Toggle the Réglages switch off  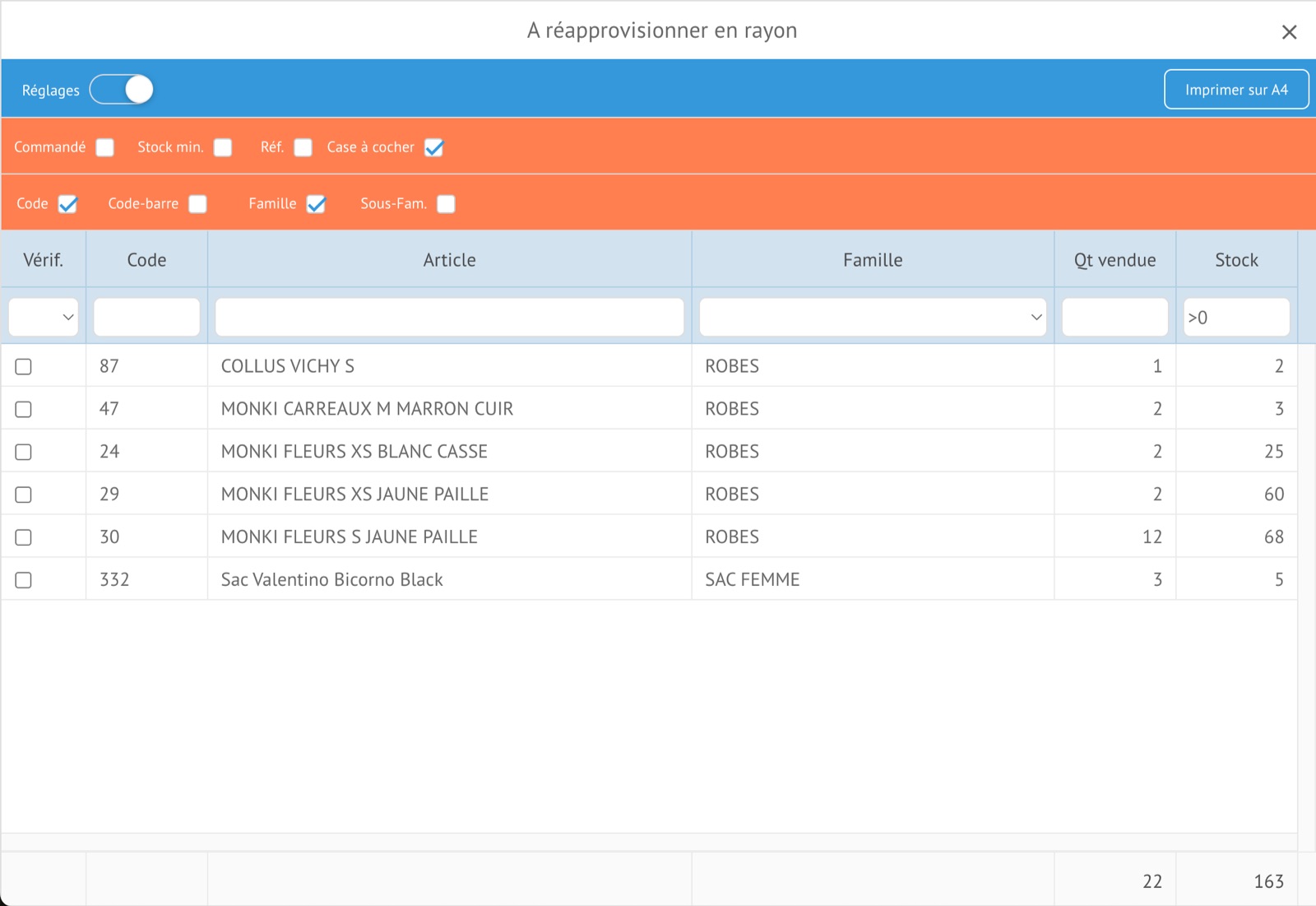click(122, 90)
